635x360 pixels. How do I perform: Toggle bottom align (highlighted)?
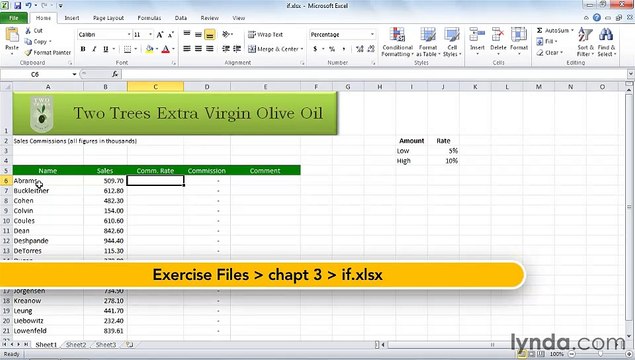pyautogui.click(x=209, y=34)
